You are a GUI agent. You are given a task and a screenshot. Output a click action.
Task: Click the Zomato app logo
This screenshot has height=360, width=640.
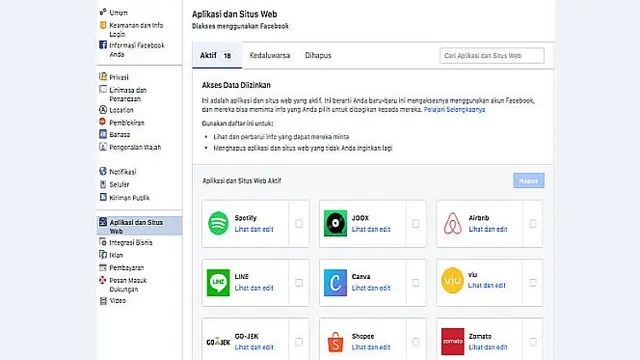coord(452,341)
